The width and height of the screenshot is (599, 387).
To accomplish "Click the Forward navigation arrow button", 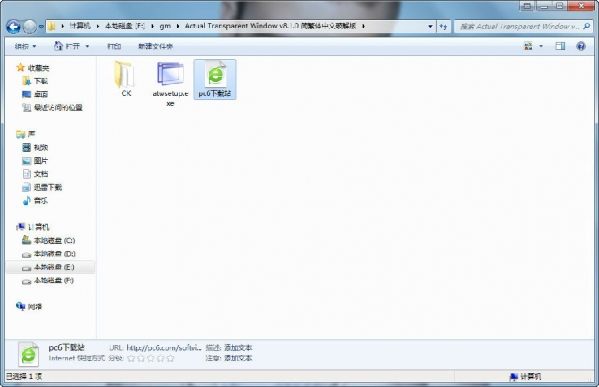I will [29, 26].
